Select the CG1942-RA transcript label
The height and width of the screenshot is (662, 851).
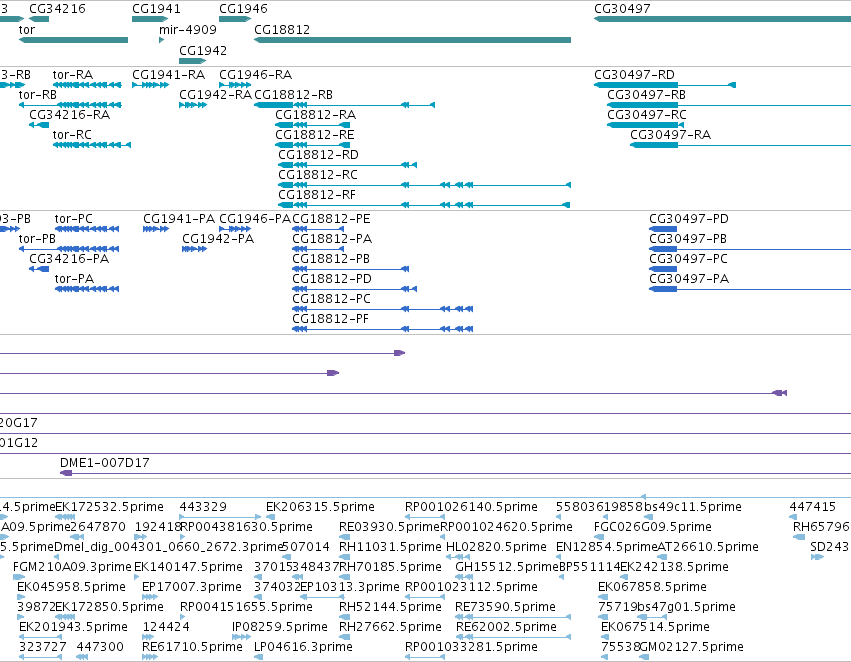point(215,95)
